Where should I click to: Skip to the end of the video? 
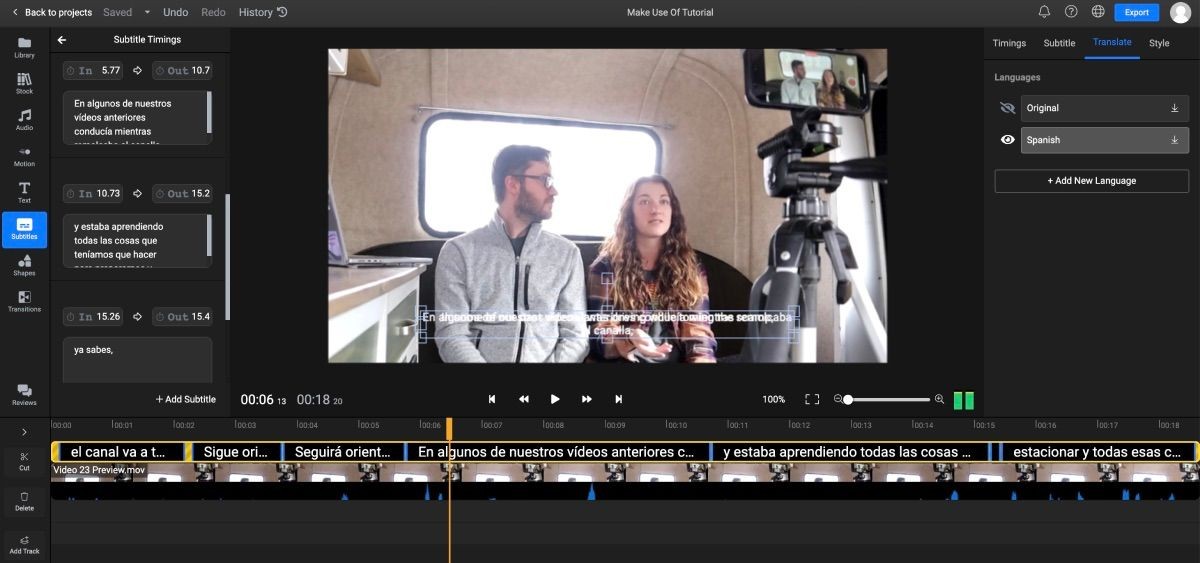click(x=618, y=399)
